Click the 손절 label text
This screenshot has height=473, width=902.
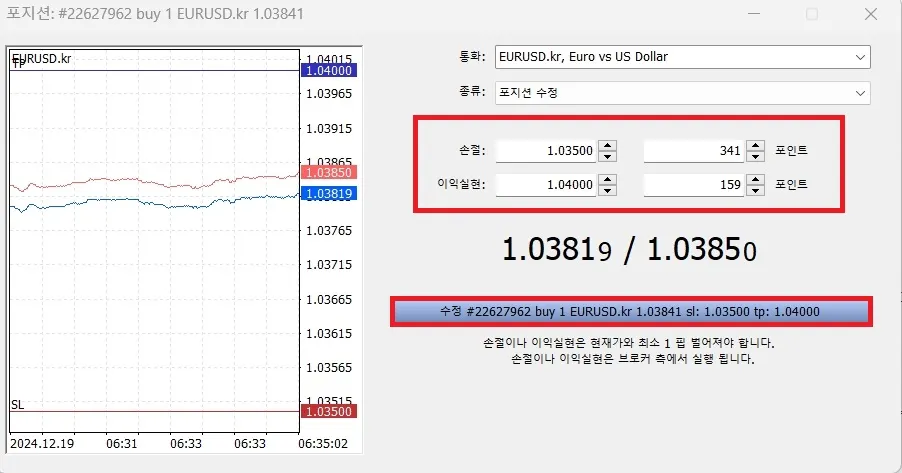tap(472, 150)
